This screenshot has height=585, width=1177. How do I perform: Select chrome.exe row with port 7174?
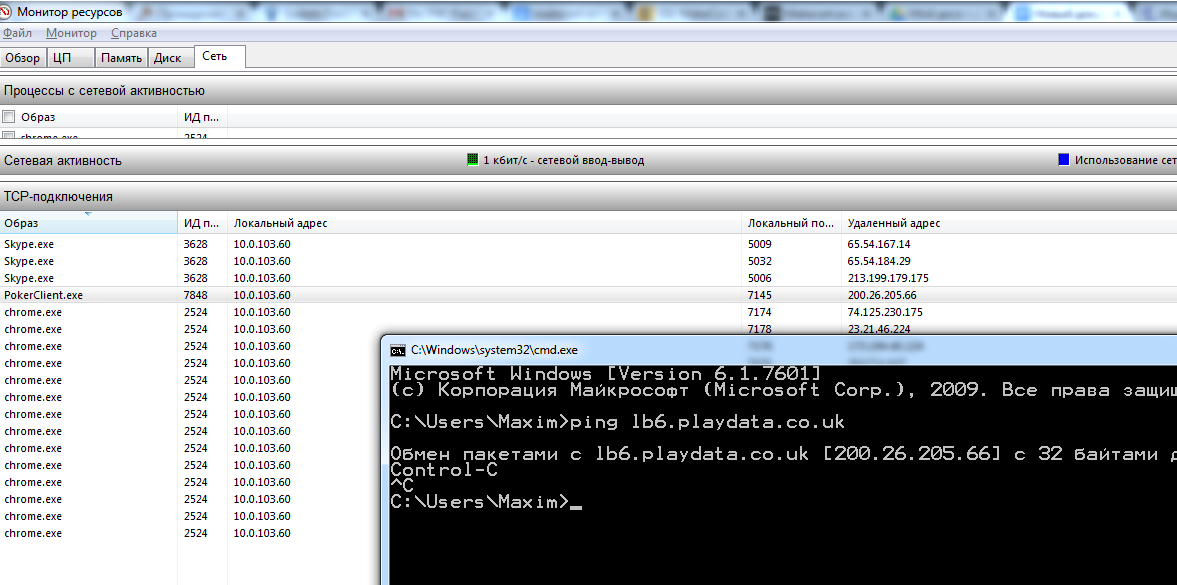click(x=588, y=312)
